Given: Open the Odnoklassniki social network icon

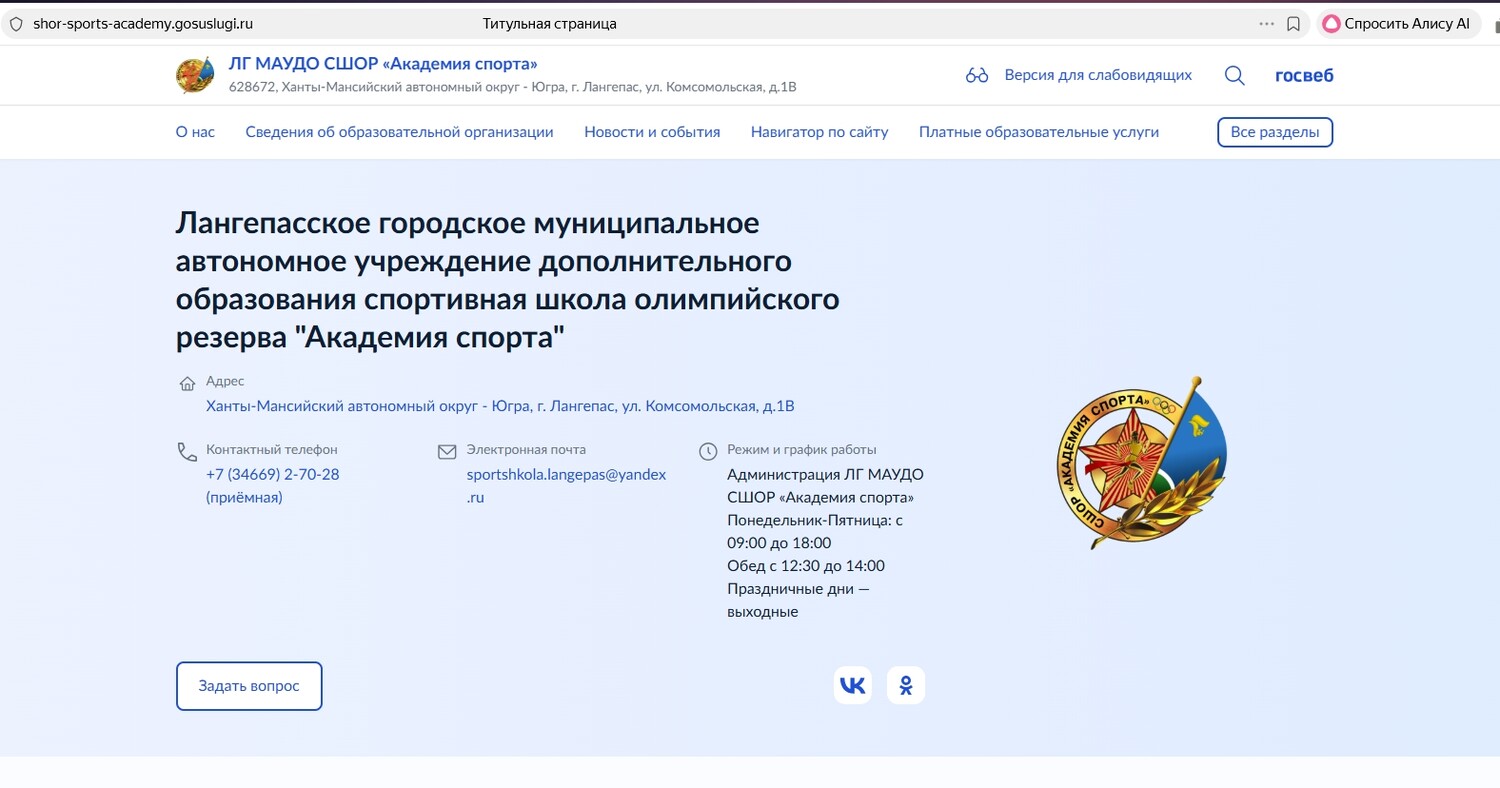Looking at the screenshot, I should coord(906,685).
